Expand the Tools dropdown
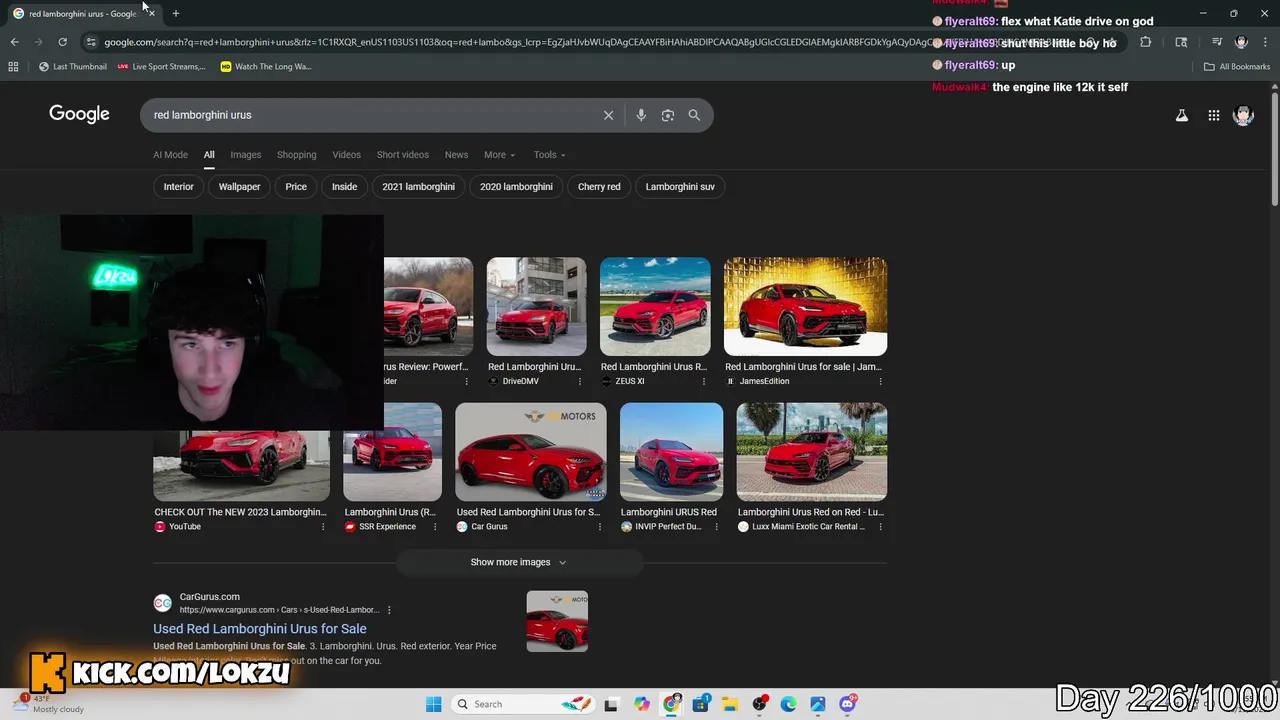The image size is (1280, 720). (549, 155)
